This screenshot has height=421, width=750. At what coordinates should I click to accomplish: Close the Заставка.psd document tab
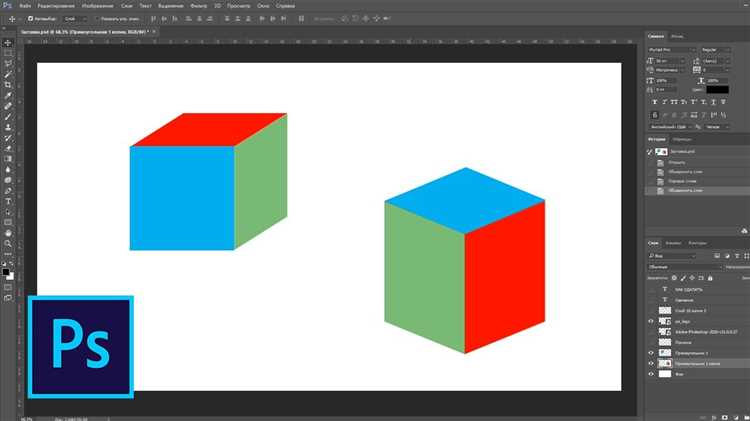(154, 32)
